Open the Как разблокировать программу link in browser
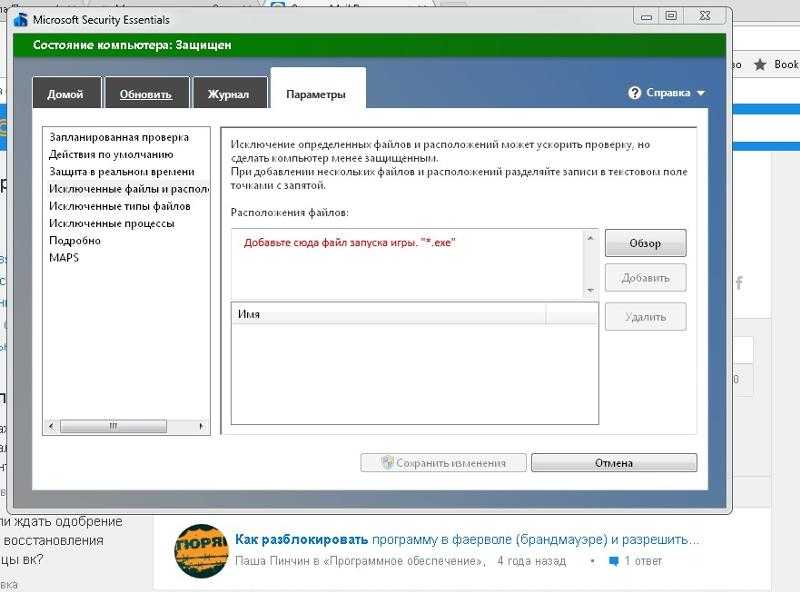Viewport: 800px width, 592px height. pos(467,539)
